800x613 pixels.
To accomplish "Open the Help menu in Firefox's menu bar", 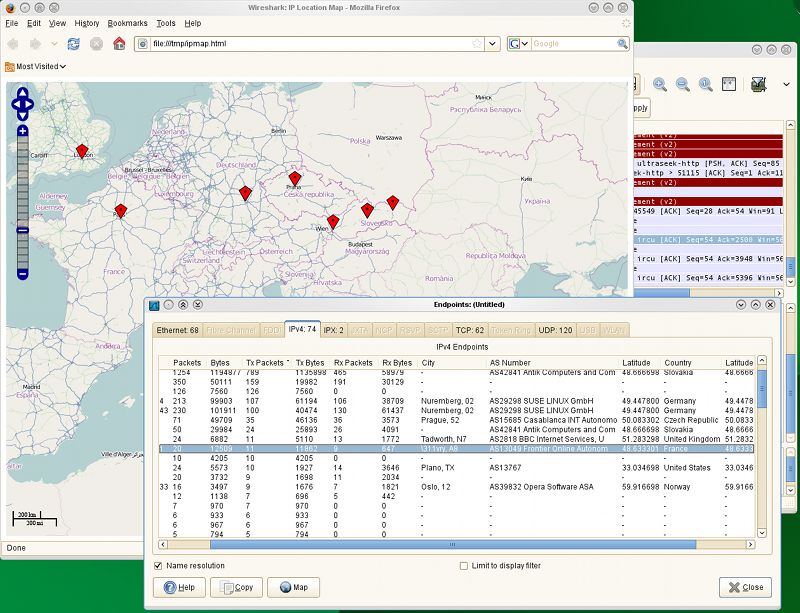I will click(193, 23).
